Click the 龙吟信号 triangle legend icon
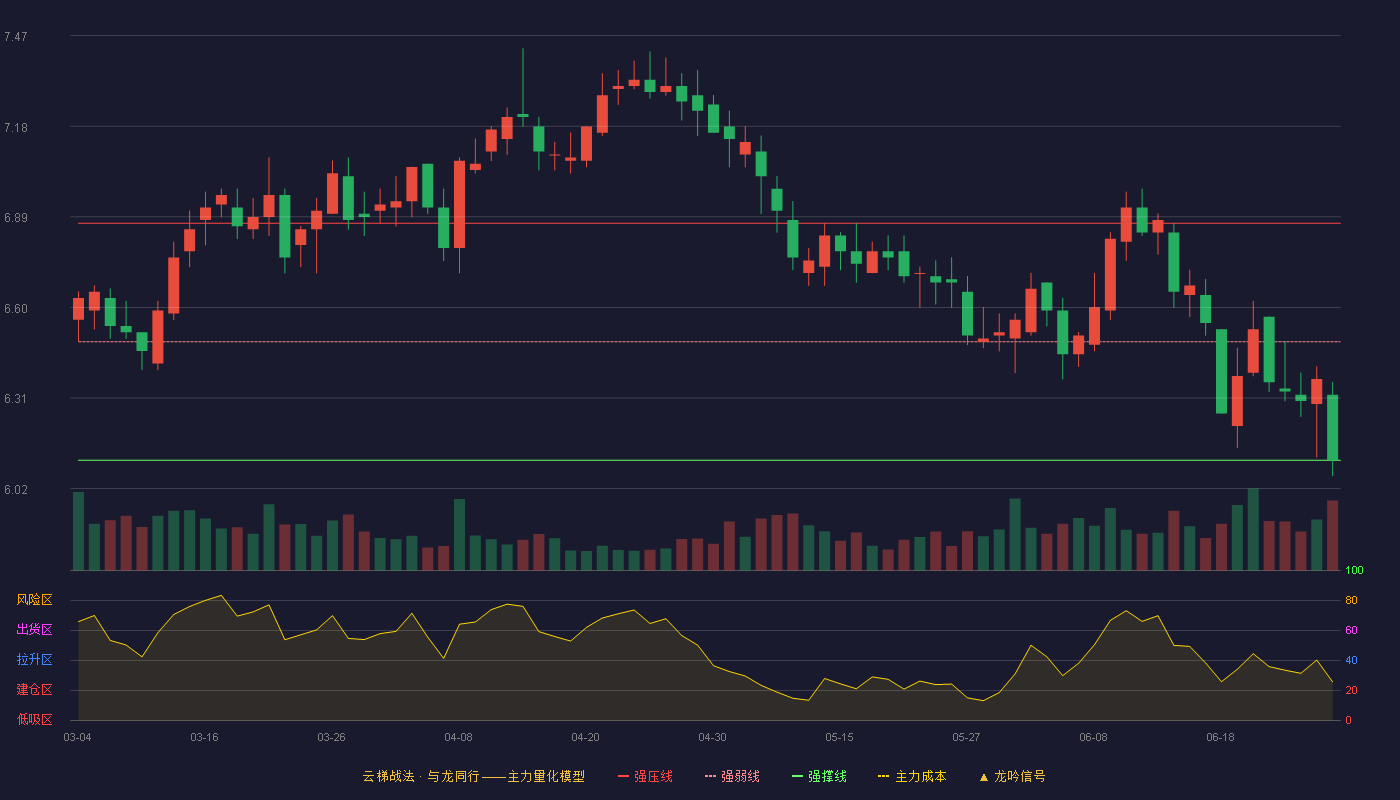The width and height of the screenshot is (1400, 800). (x=983, y=776)
